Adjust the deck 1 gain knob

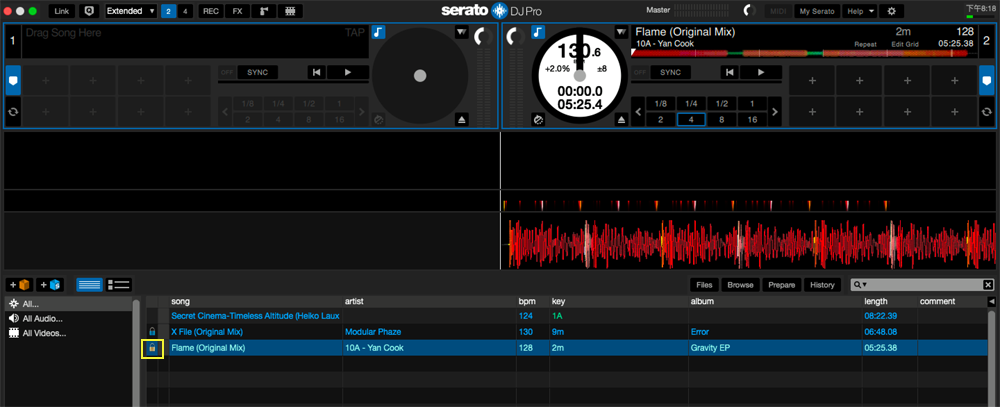(x=483, y=37)
